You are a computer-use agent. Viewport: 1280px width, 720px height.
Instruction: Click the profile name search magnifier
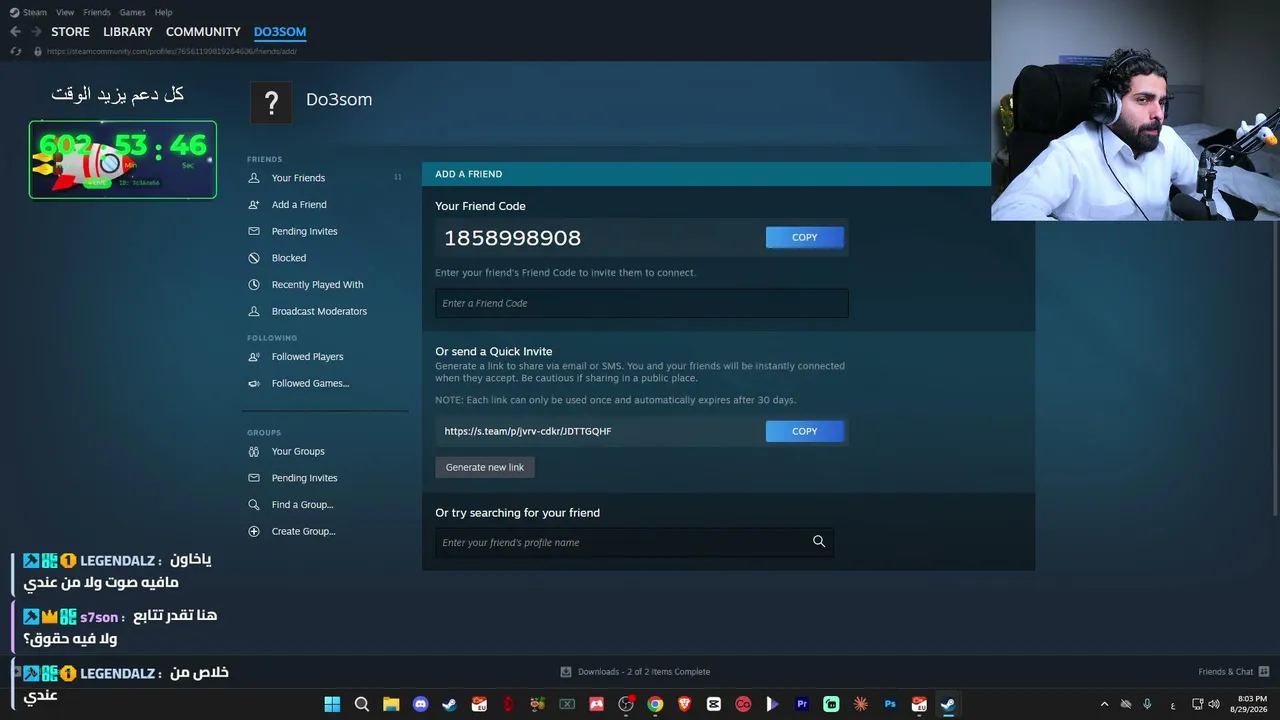pos(819,542)
